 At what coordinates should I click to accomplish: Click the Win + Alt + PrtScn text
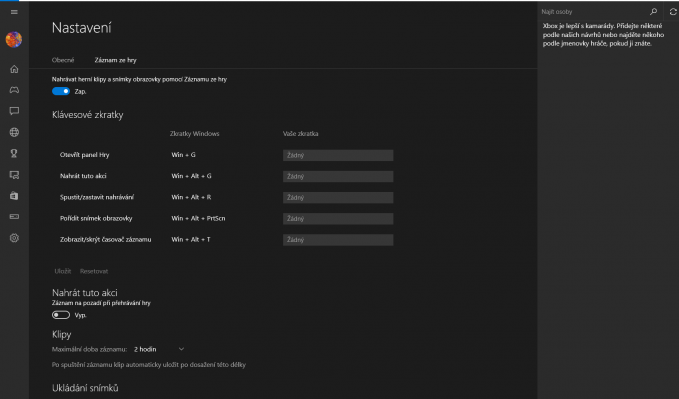coord(198,218)
